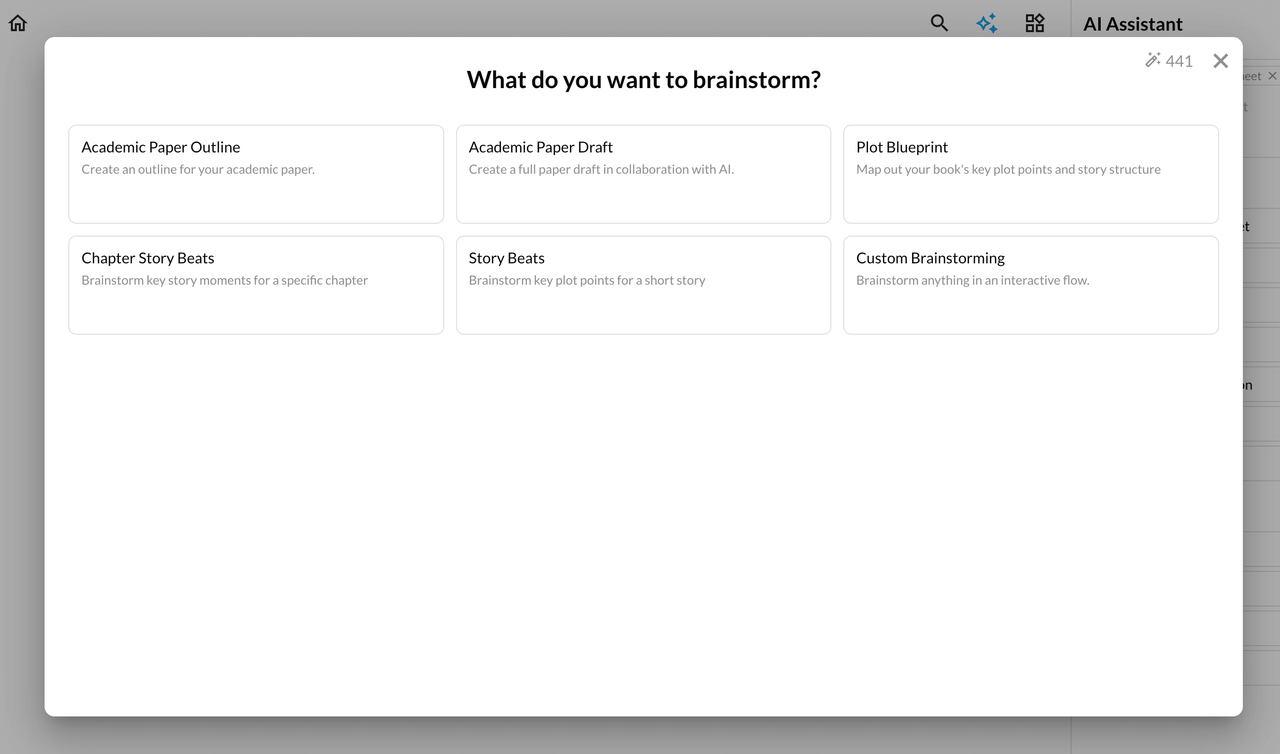Open search with the magnifying glass icon
Viewport: 1280px width, 754px height.
939,23
